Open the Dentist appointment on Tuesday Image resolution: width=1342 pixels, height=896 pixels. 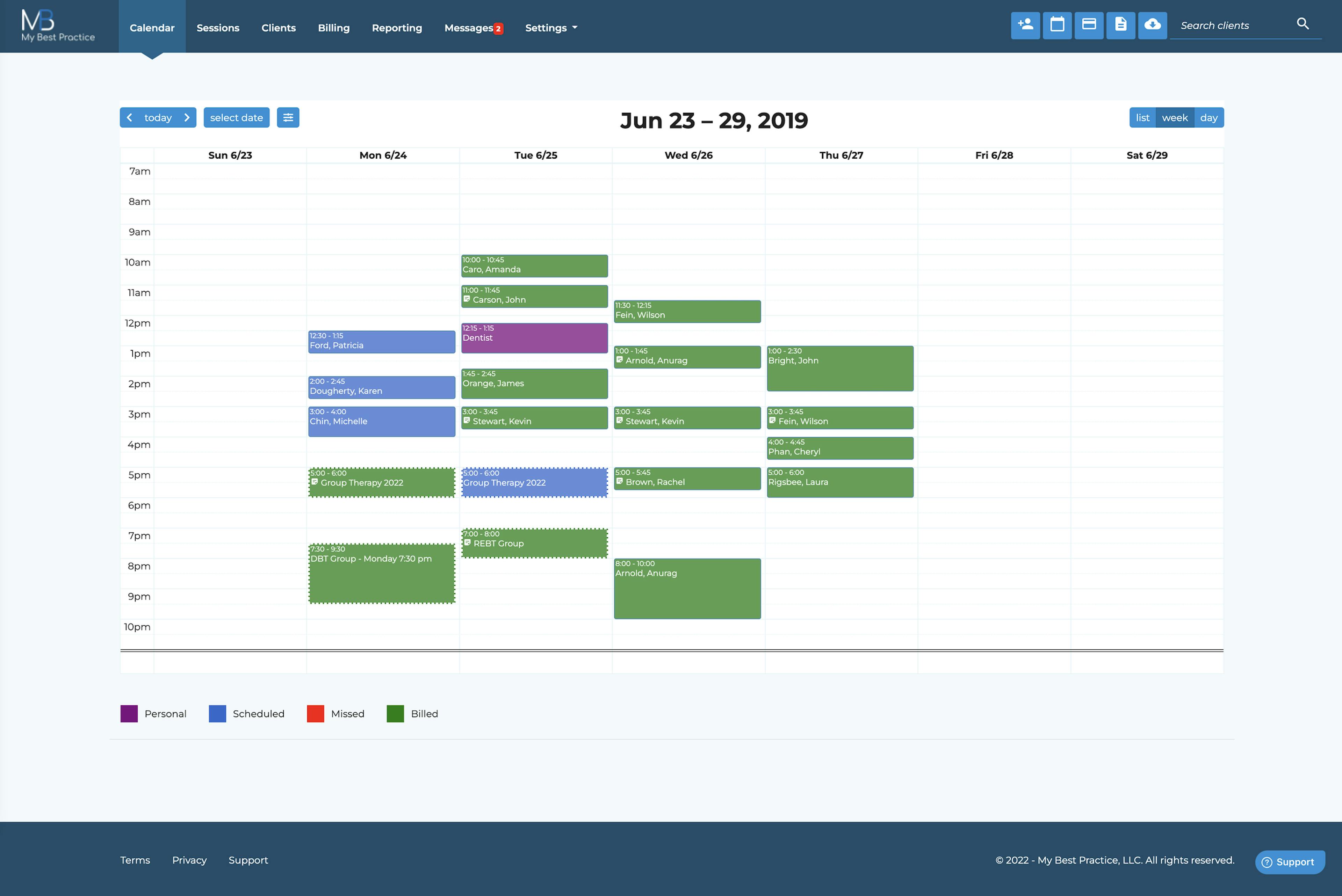pos(534,338)
